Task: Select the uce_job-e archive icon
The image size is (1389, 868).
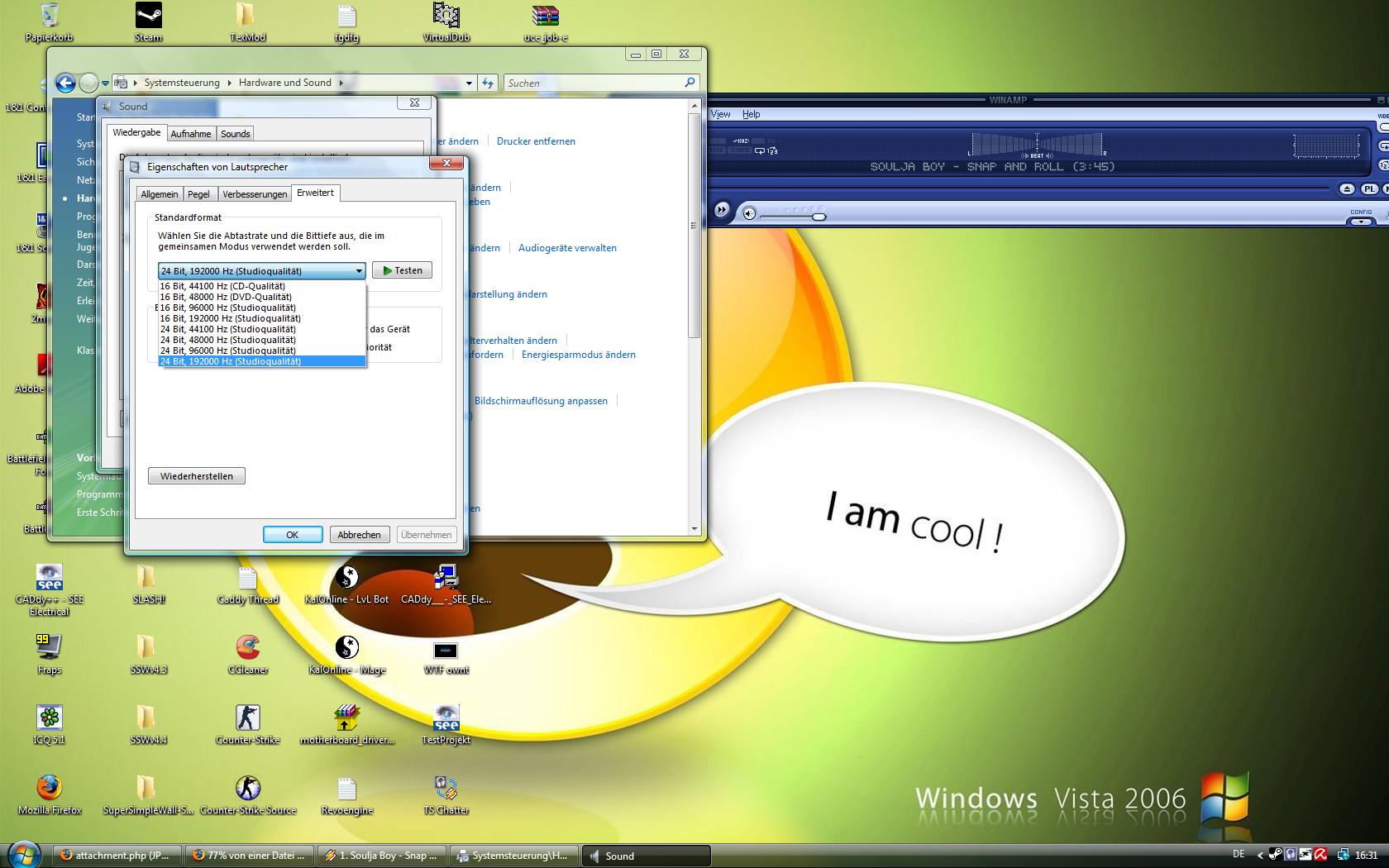Action: tap(546, 22)
